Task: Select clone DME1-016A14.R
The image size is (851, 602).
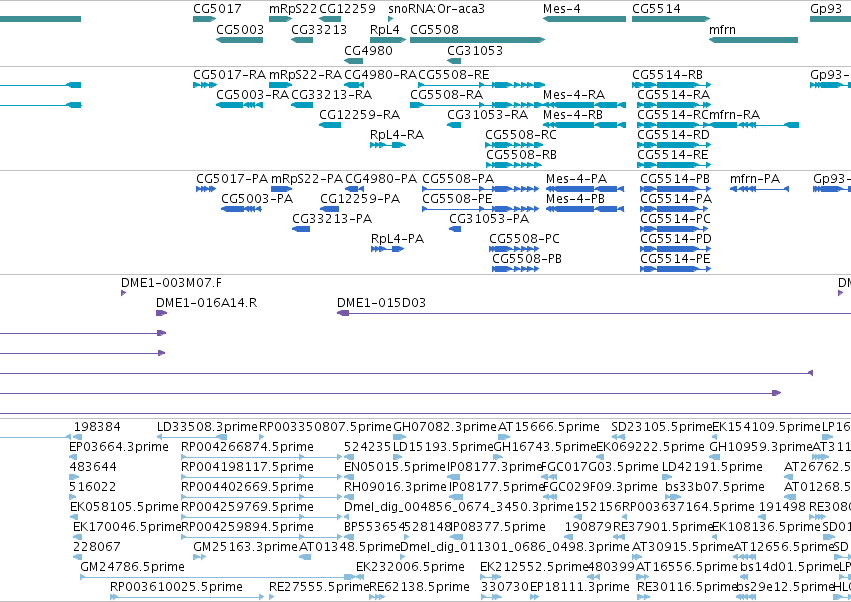Action: [x=161, y=313]
